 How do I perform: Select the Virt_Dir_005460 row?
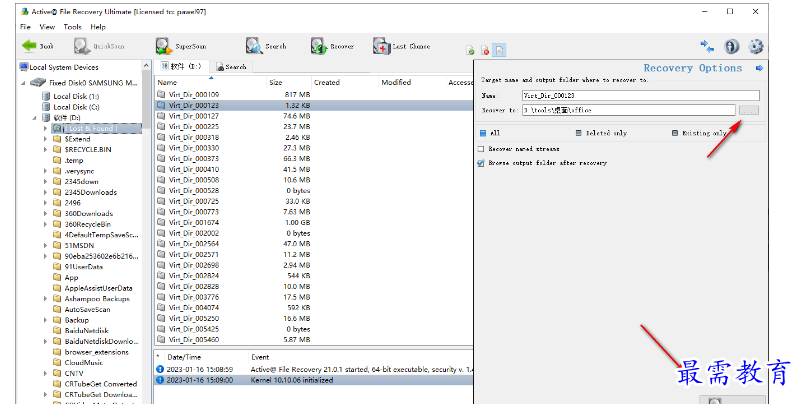[313, 339]
